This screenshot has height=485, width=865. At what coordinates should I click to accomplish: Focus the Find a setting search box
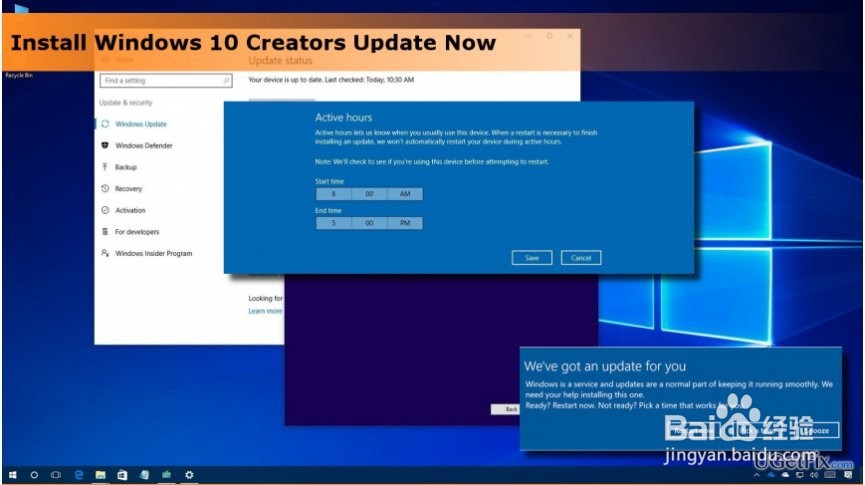(x=165, y=81)
